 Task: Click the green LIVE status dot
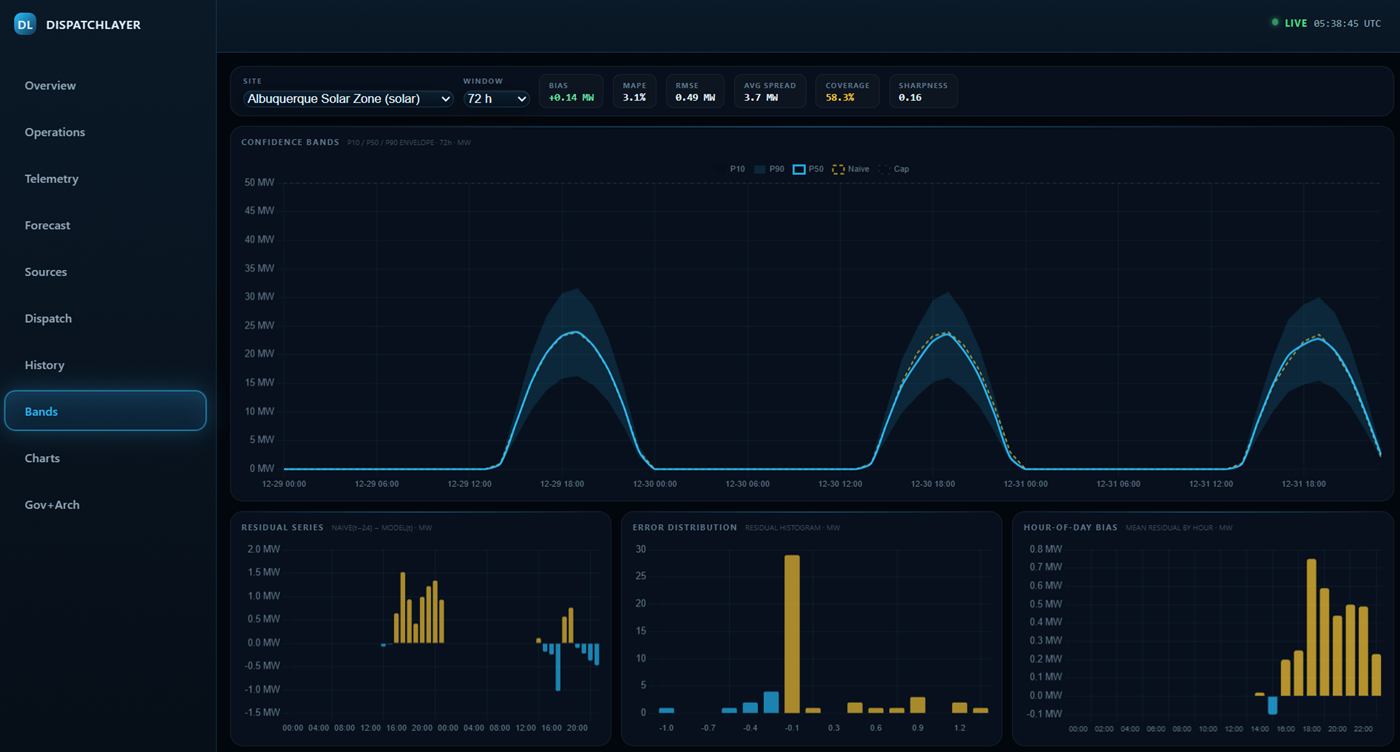tap(1275, 22)
